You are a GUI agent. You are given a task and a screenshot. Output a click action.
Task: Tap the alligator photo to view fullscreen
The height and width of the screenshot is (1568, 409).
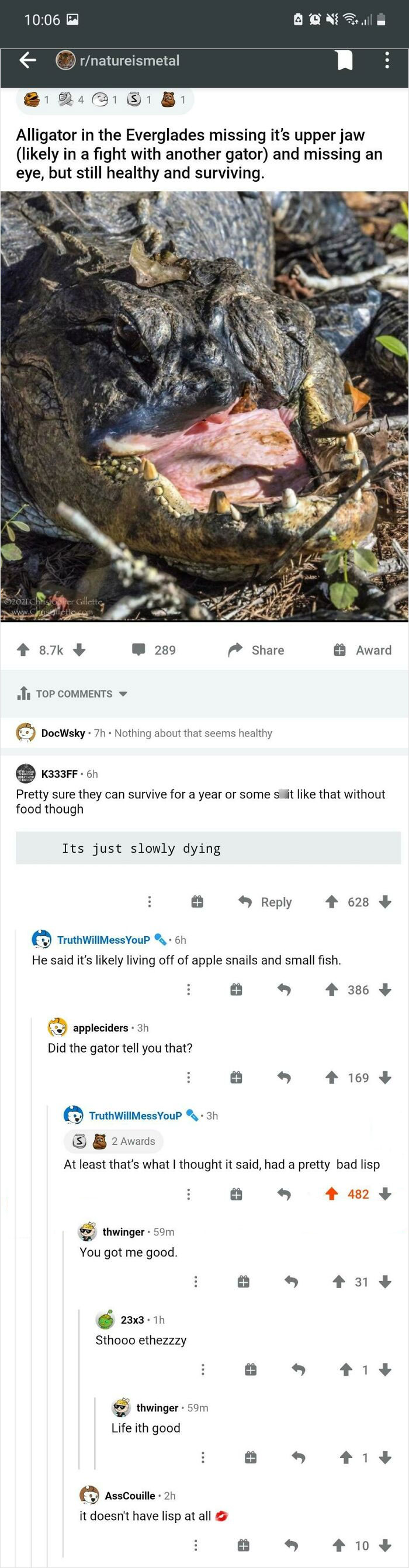coord(204,405)
